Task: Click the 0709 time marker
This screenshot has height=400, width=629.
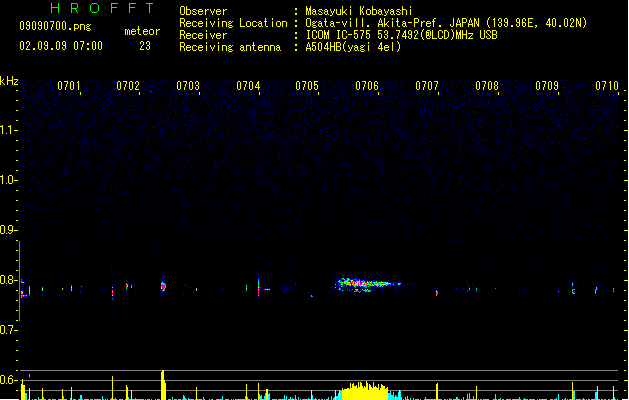Action: (x=547, y=86)
